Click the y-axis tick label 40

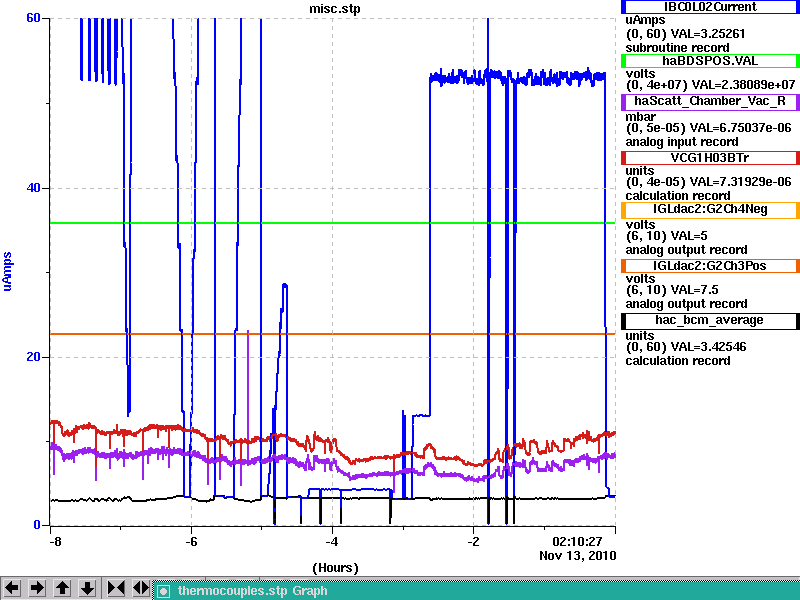pyautogui.click(x=33, y=188)
